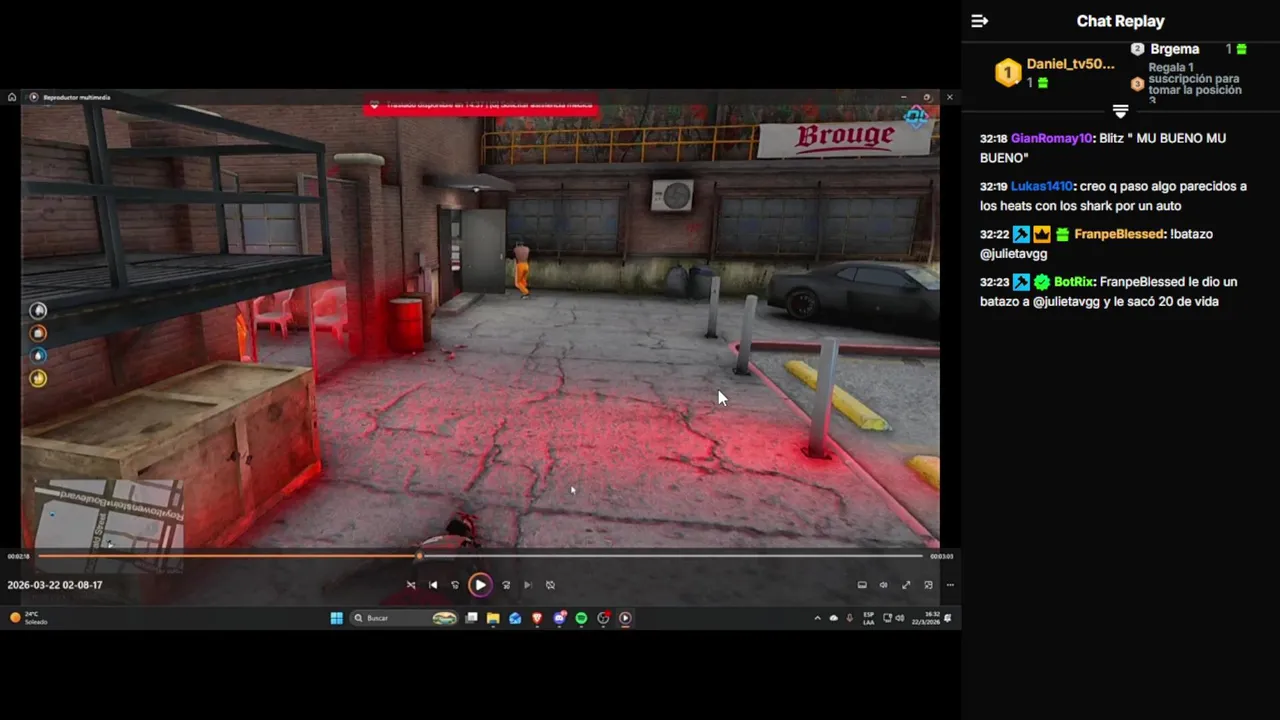
Task: Click video title 2026-03-22 02-08-17
Action: pyautogui.click(x=55, y=585)
